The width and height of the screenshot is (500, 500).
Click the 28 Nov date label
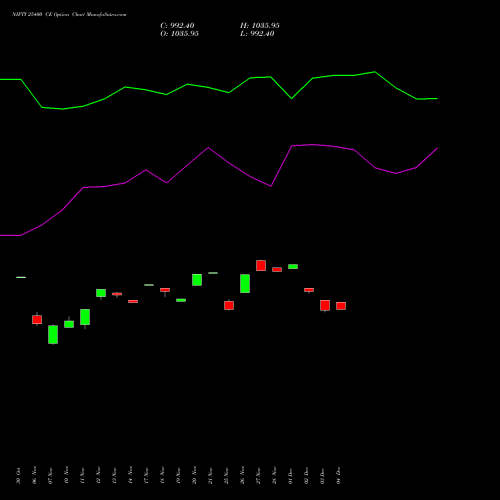(274, 476)
